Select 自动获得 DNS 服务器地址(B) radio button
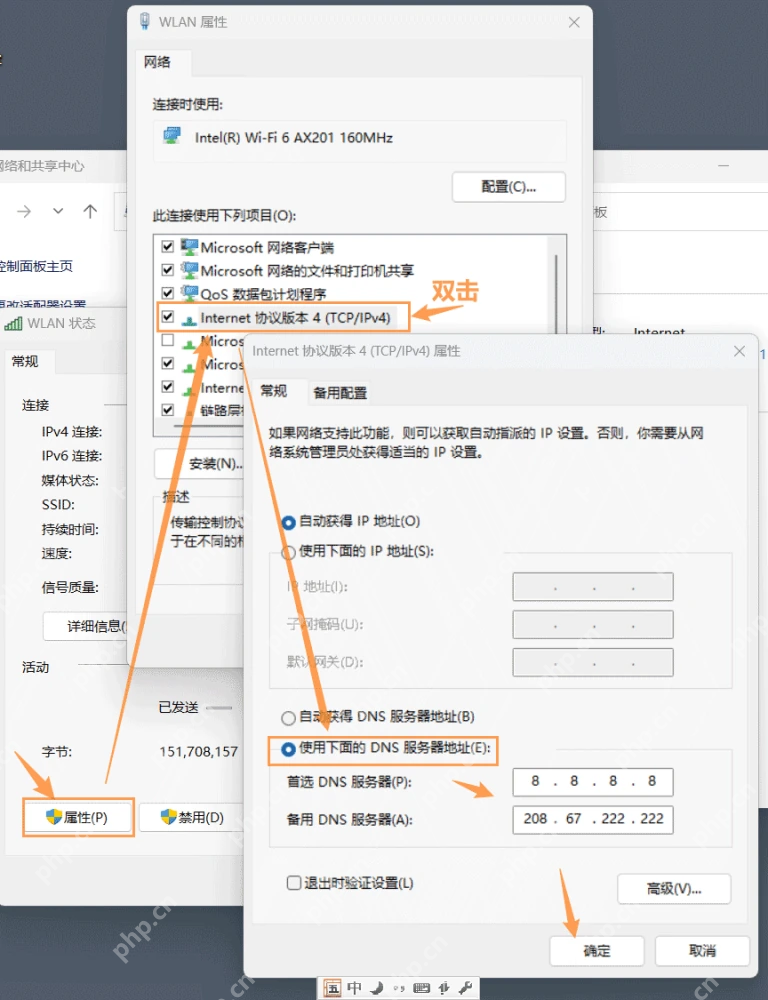The image size is (768, 1000). [x=288, y=718]
